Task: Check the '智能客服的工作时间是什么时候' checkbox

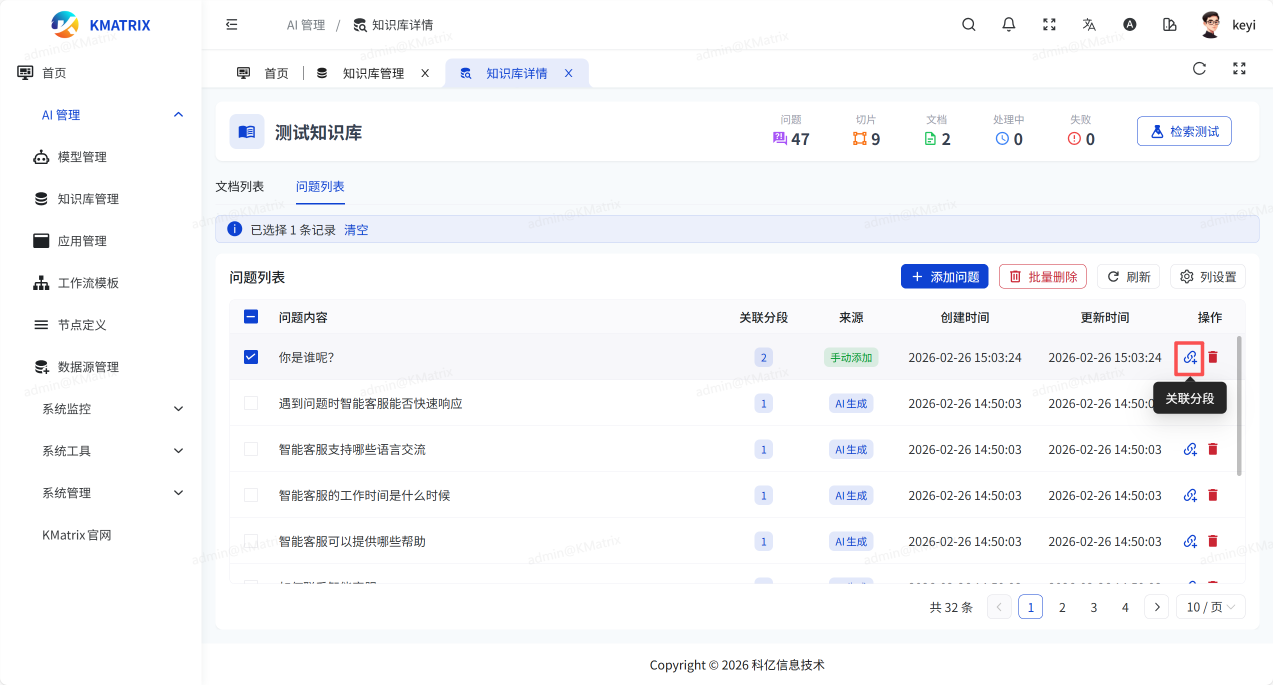Action: coord(251,495)
